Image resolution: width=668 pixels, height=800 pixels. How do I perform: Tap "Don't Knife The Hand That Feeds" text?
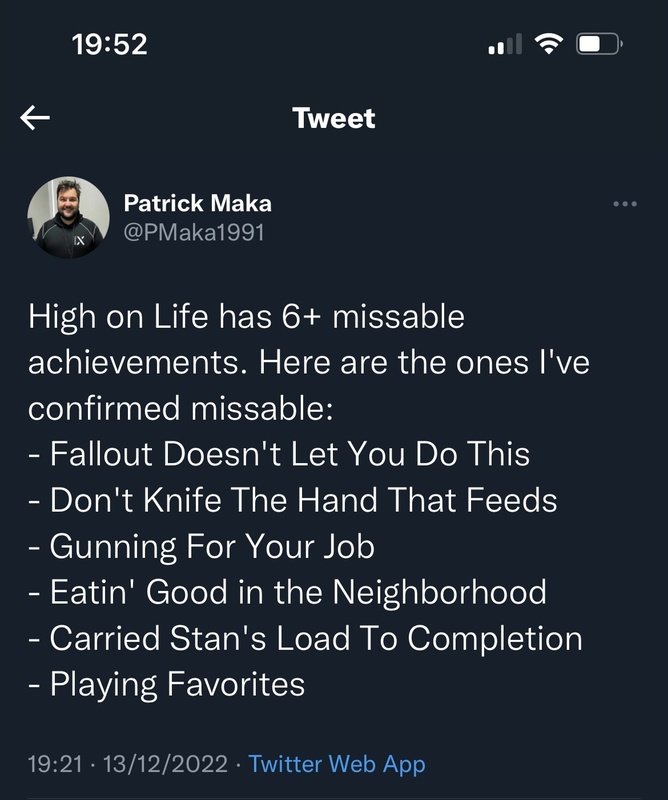pyautogui.click(x=292, y=500)
